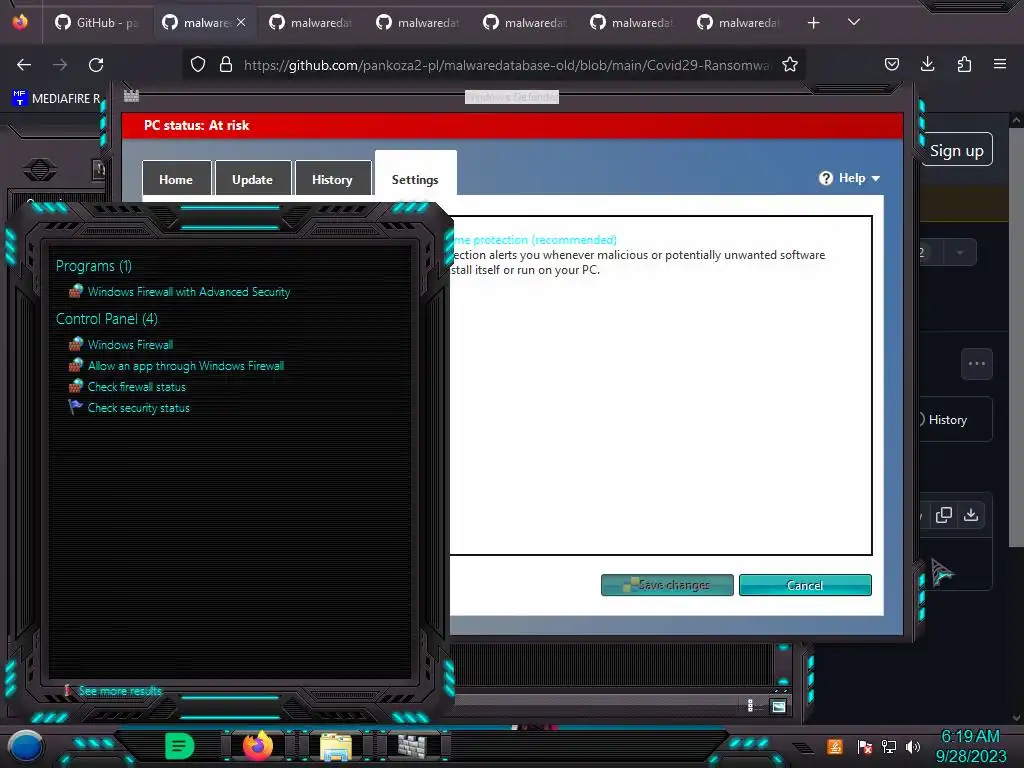This screenshot has width=1024, height=768.
Task: Open the History tab in Windows Defender
Action: [x=332, y=179]
